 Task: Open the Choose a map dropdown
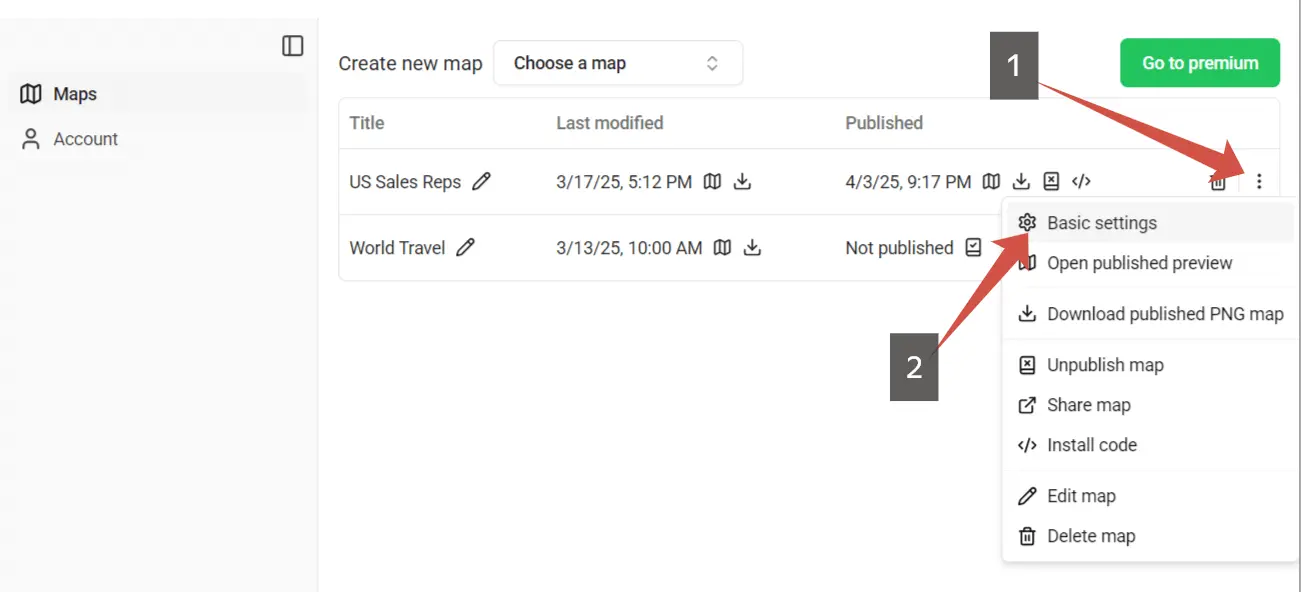(617, 63)
